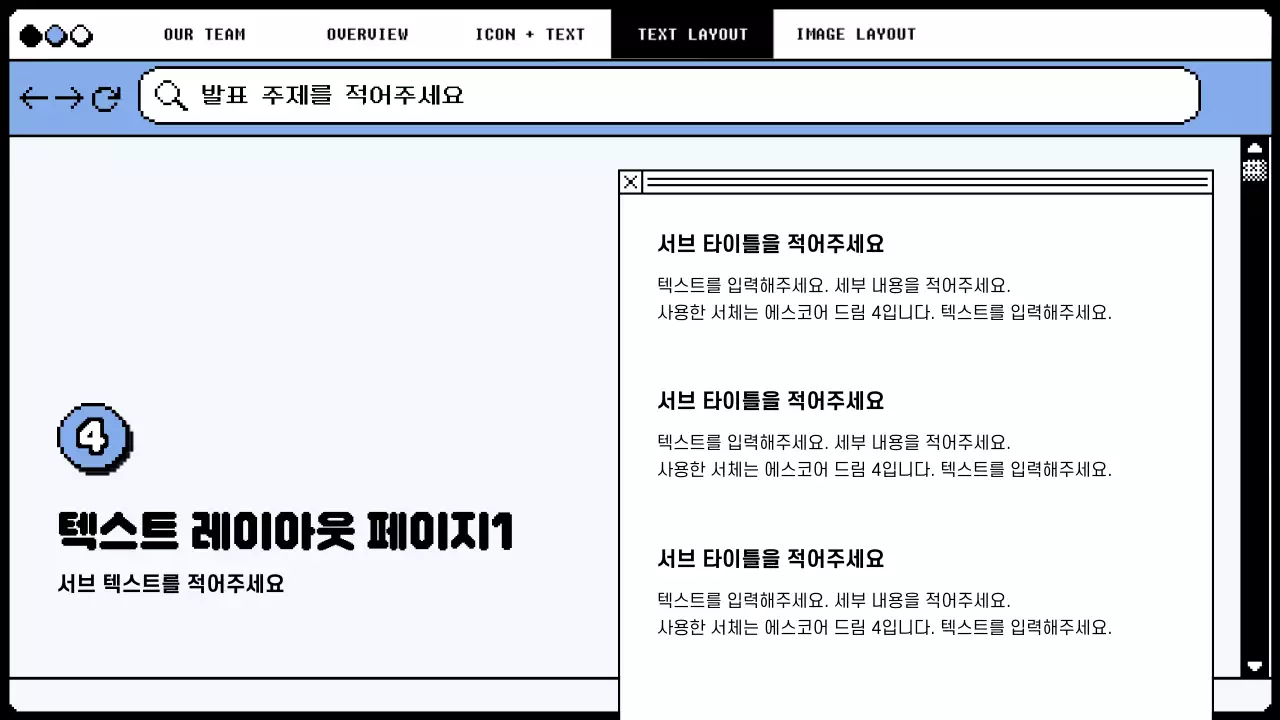Switch to the IMAGE LAYOUT tab
The width and height of the screenshot is (1280, 720).
855,33
